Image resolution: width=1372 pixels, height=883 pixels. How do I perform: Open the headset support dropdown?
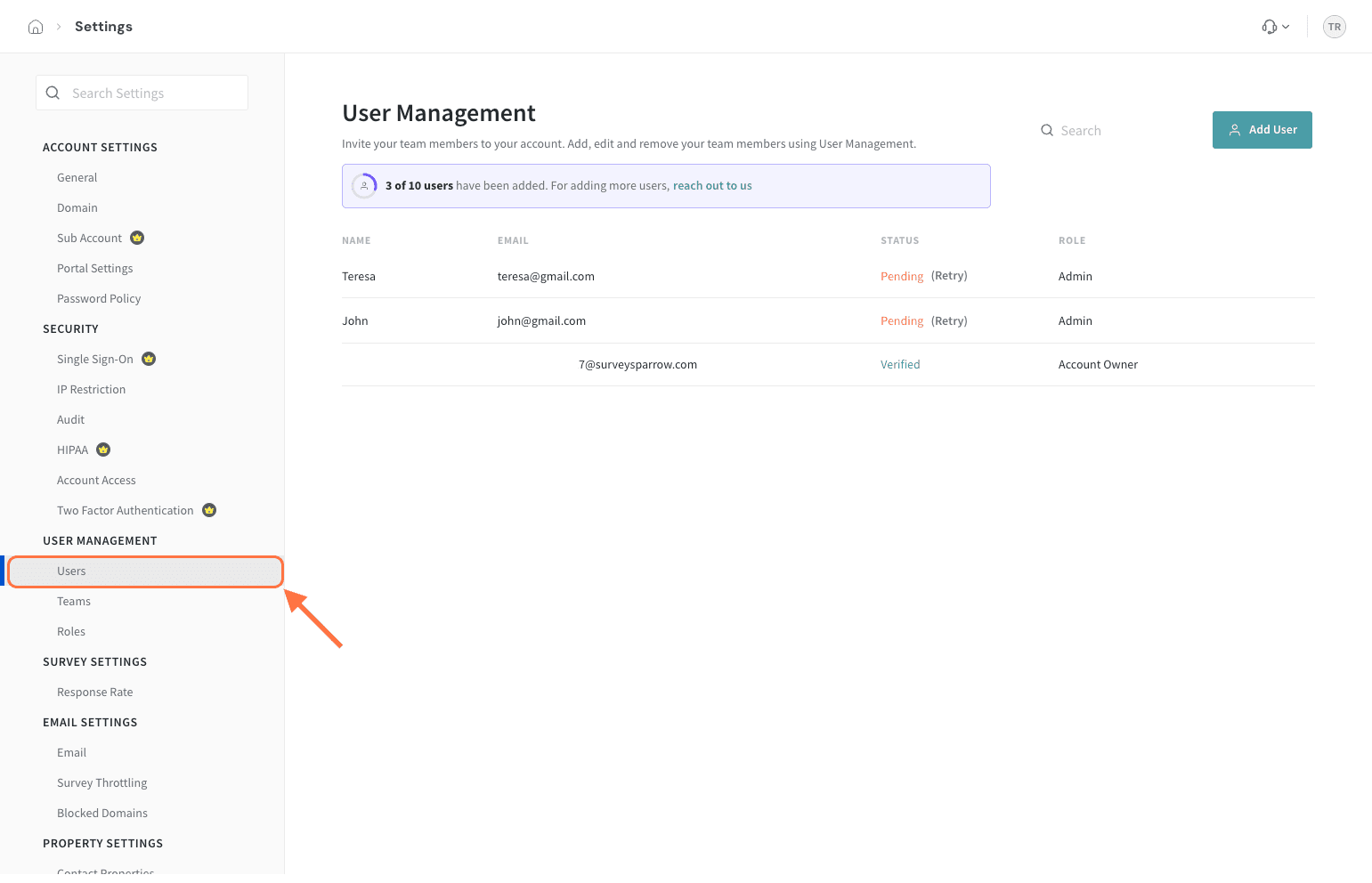click(1275, 27)
